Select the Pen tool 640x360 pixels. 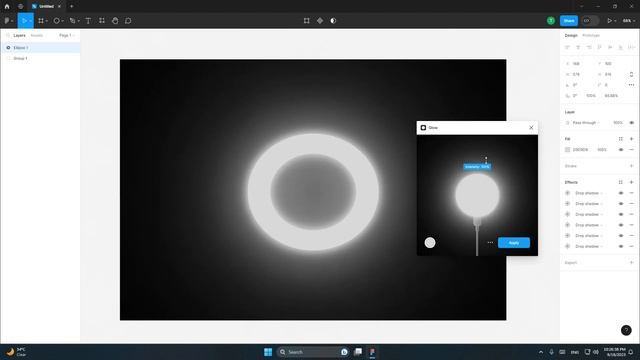72,21
